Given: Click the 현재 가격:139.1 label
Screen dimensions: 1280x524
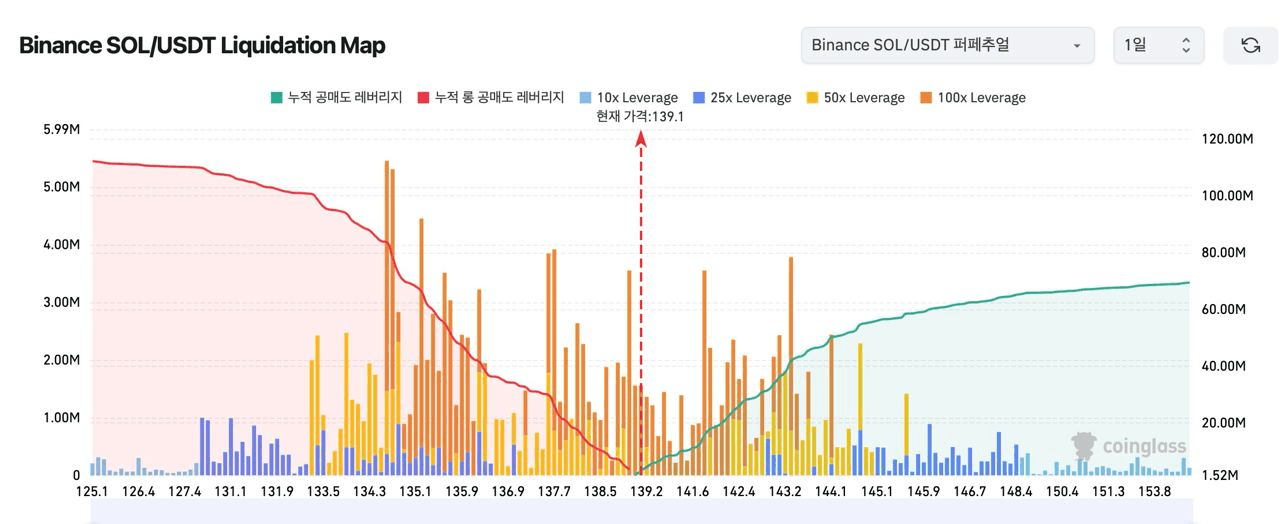Looking at the screenshot, I should 640,117.
